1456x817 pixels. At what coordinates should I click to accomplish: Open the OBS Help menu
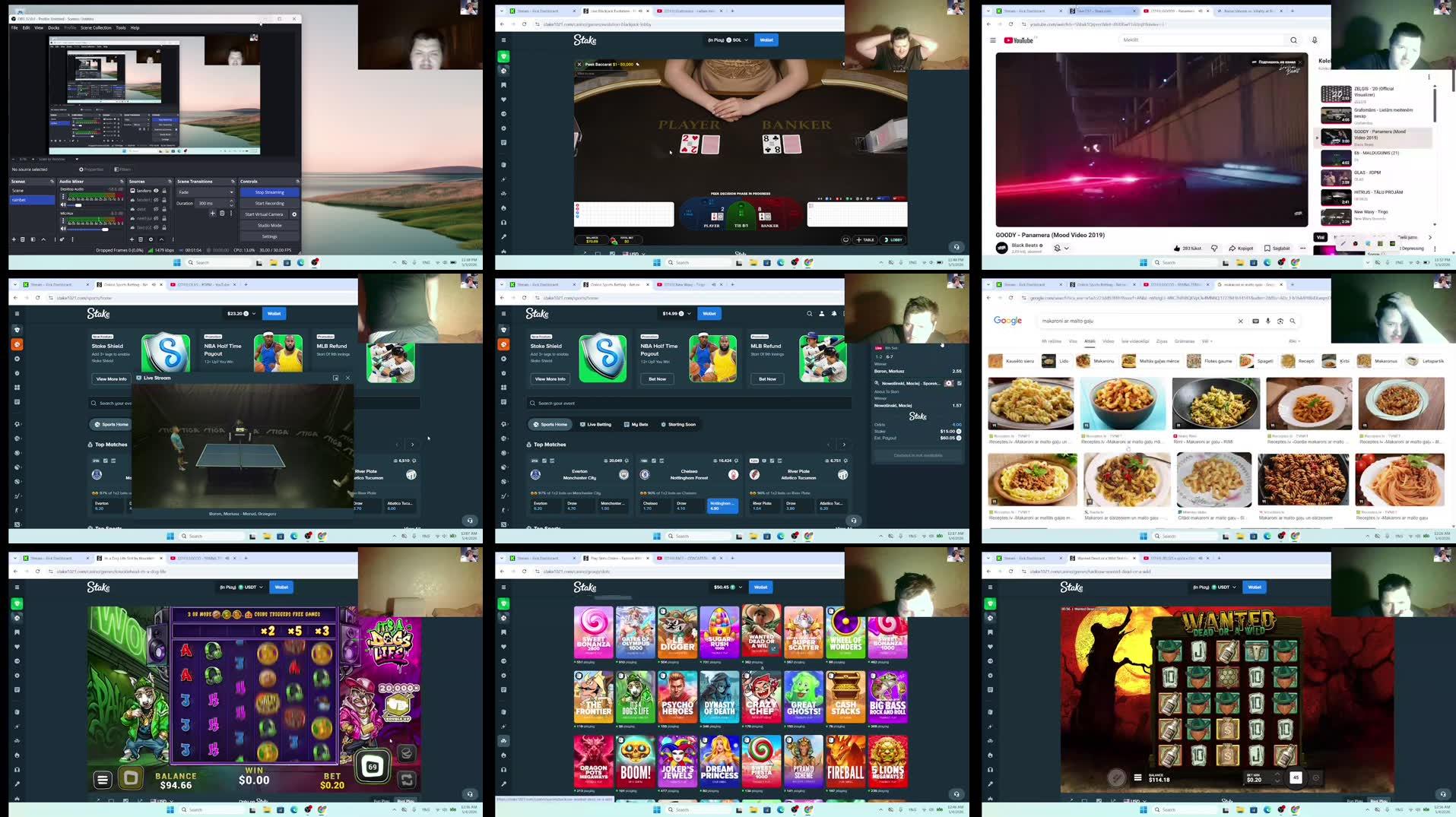[135, 27]
